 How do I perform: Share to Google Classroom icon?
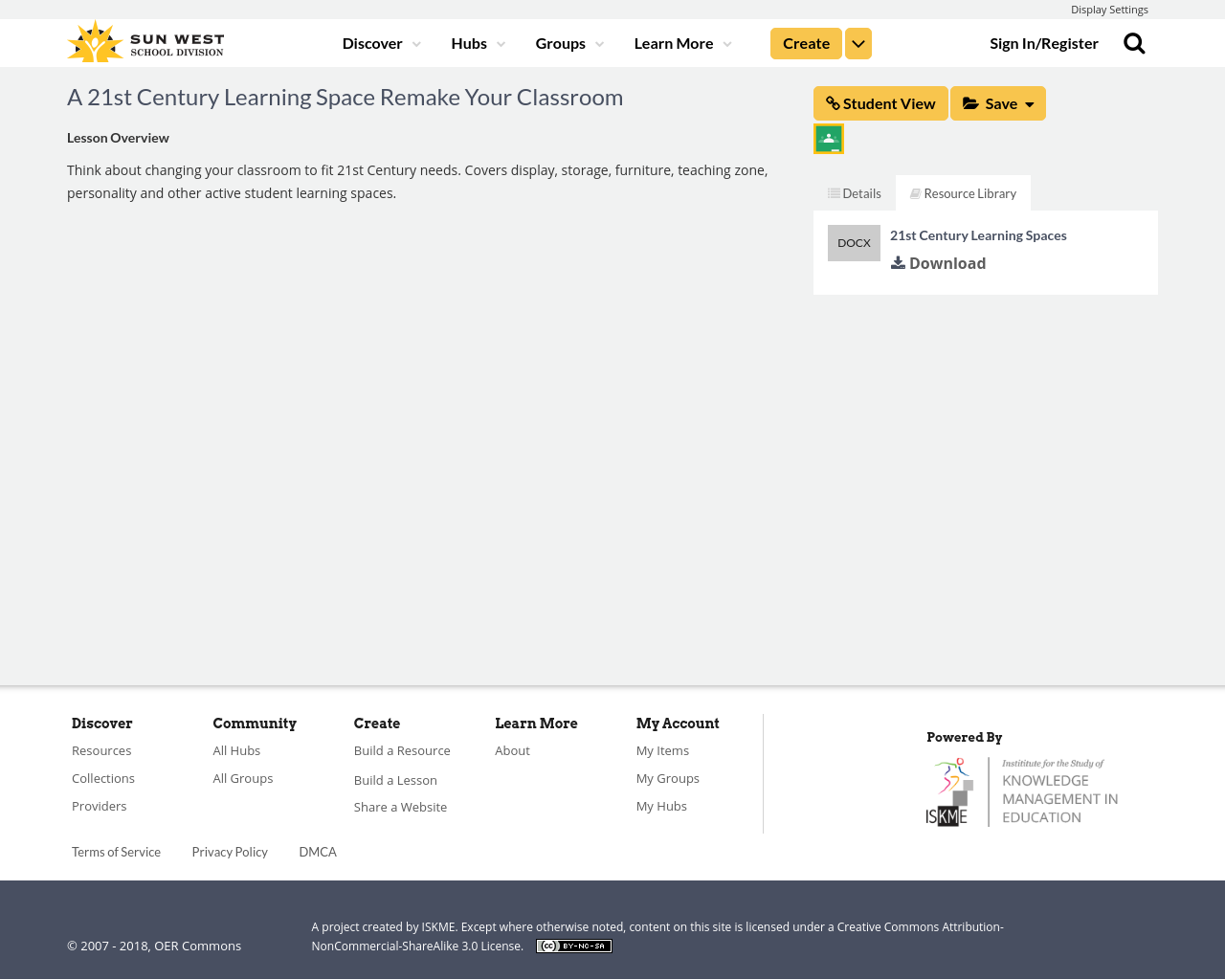pos(829,139)
